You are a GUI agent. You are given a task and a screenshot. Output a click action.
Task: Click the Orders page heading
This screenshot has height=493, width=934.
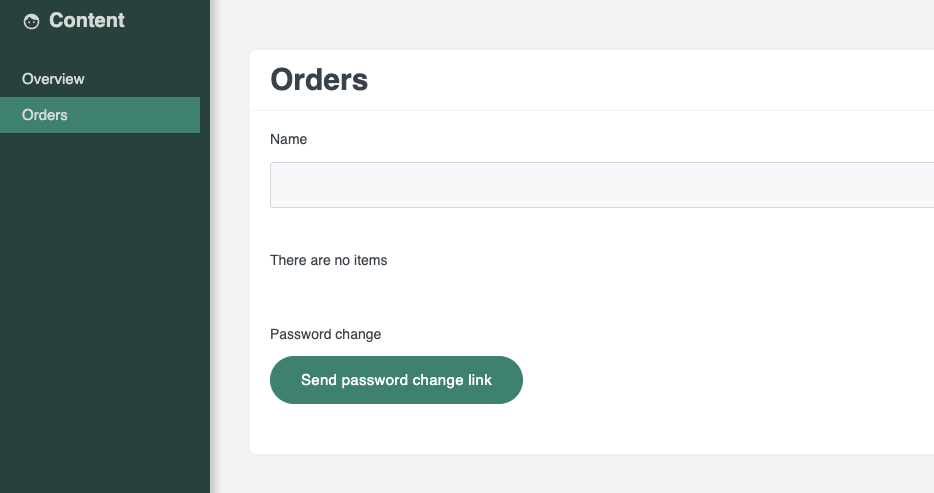pos(319,80)
